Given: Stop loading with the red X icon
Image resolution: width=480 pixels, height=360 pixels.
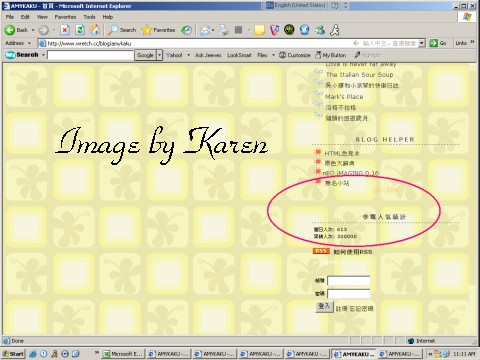Looking at the screenshot, I should coord(65,30).
